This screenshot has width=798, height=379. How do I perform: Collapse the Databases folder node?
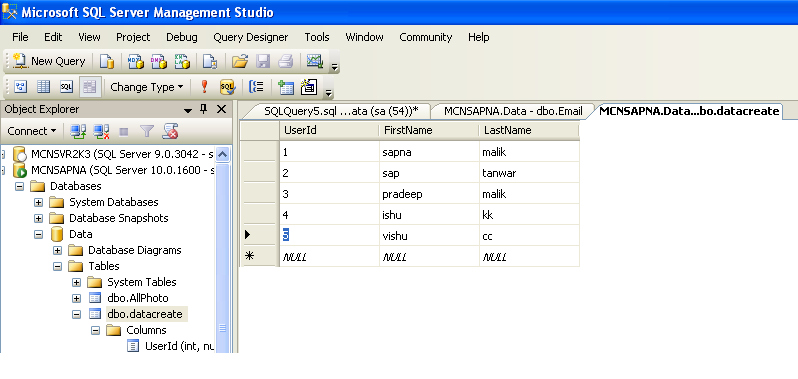19,186
